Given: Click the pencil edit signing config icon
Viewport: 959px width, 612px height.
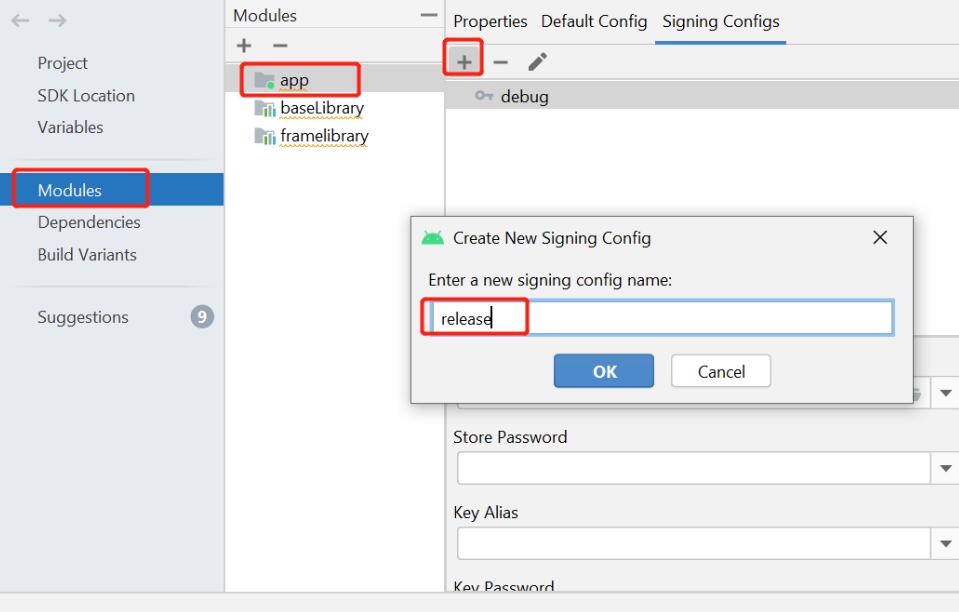Looking at the screenshot, I should (x=537, y=62).
